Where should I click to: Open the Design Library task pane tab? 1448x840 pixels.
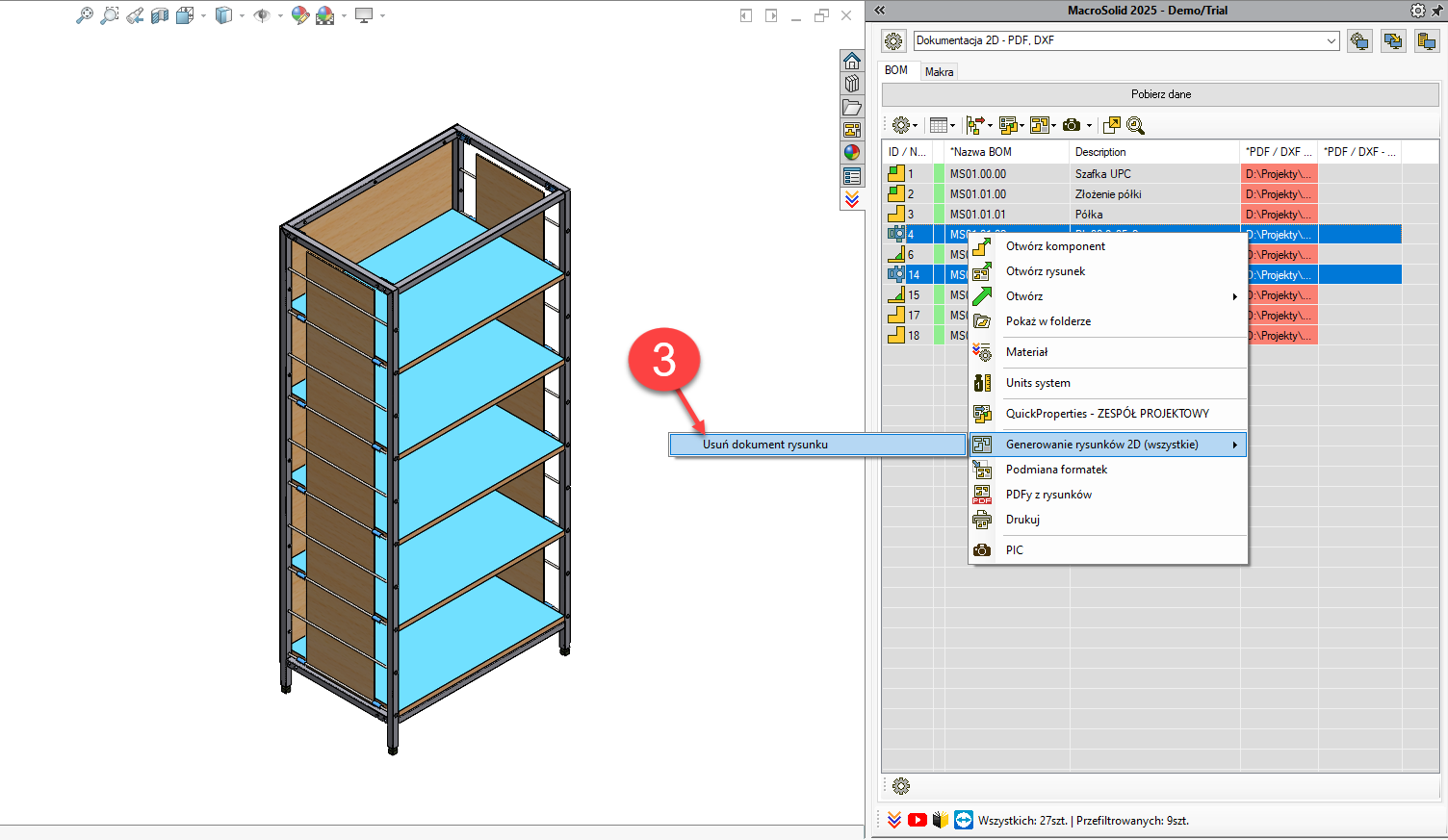click(x=852, y=84)
